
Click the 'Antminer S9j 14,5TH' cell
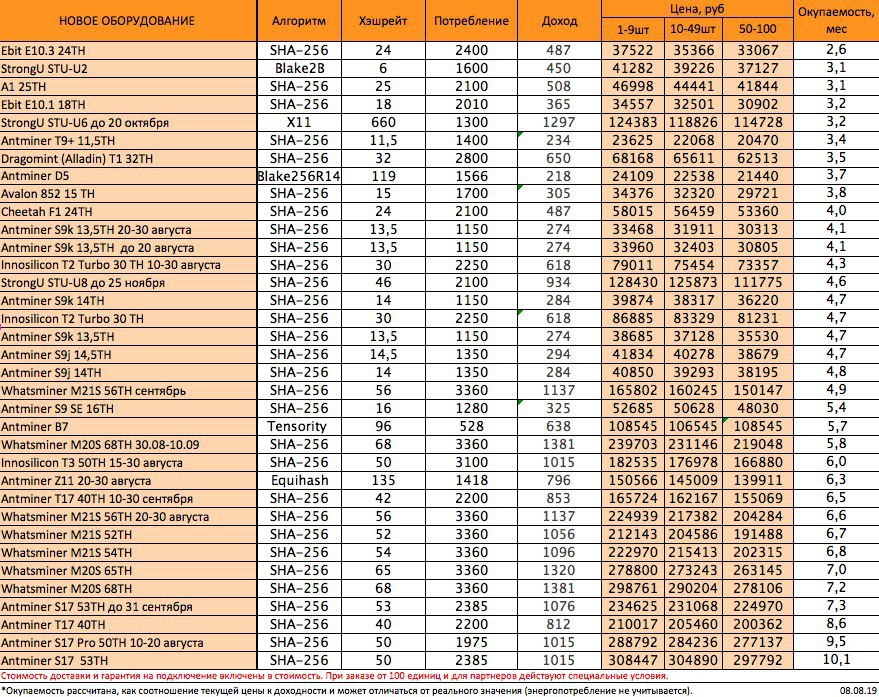(128, 354)
